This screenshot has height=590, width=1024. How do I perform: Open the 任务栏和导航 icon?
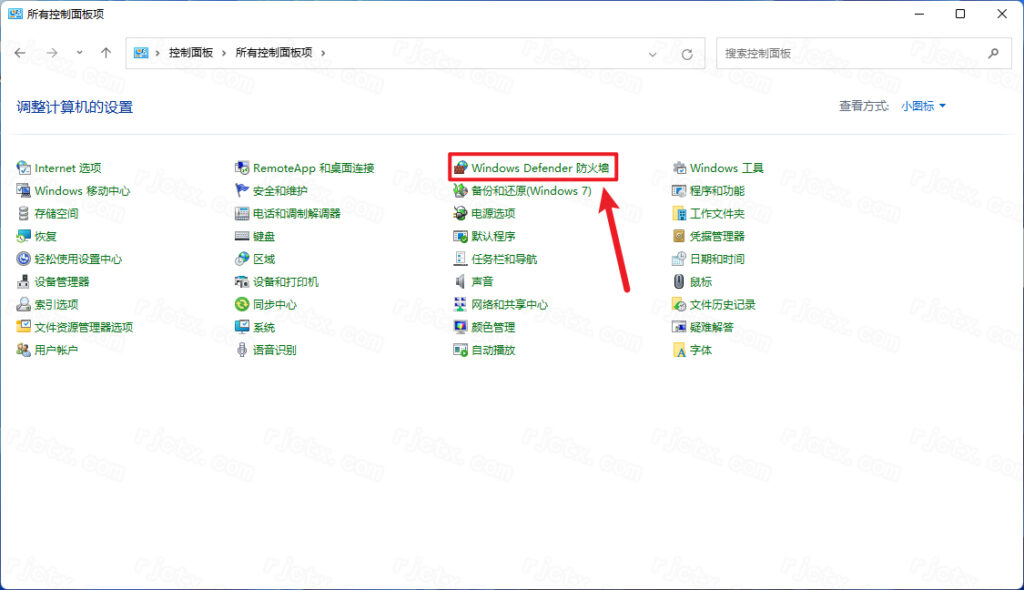click(x=460, y=259)
